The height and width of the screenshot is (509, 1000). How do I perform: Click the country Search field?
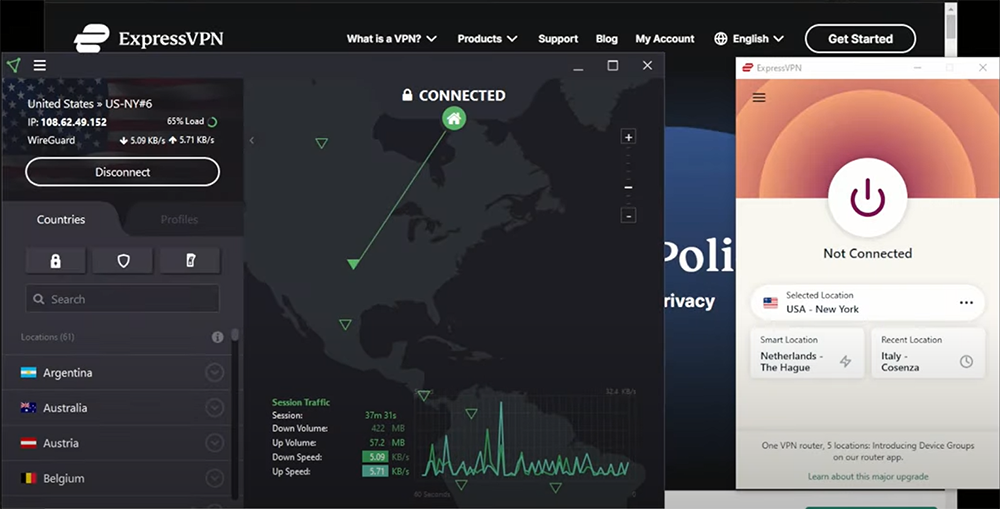[122, 299]
